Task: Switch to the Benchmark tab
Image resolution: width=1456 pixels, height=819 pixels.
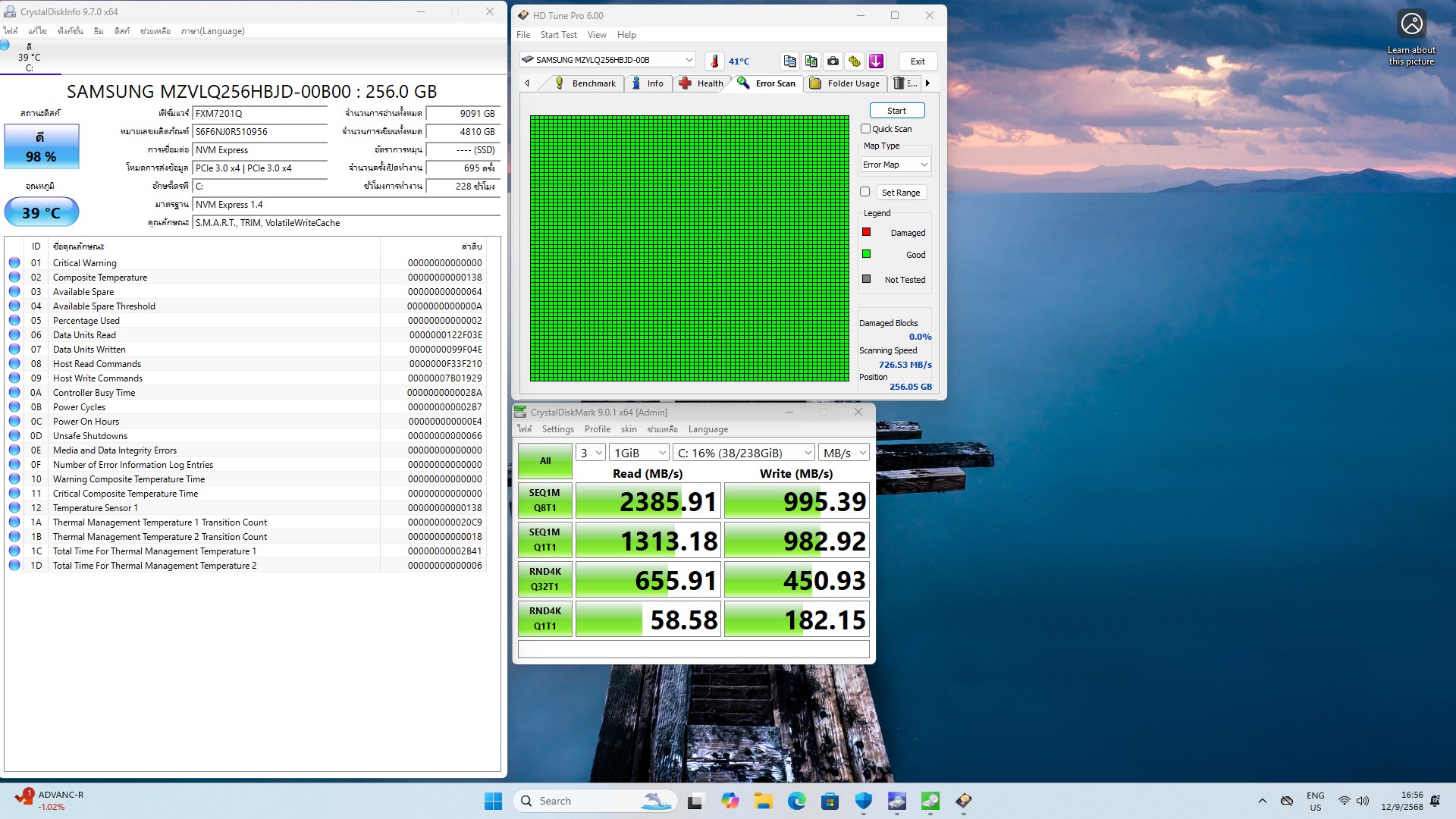Action: coord(585,83)
